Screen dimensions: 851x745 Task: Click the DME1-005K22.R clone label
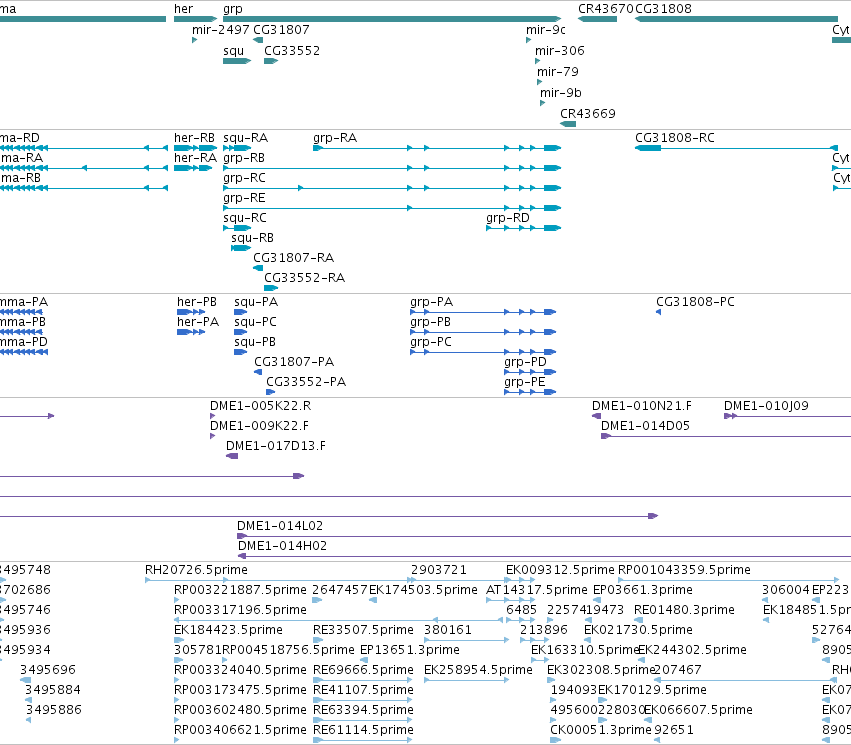tap(261, 406)
